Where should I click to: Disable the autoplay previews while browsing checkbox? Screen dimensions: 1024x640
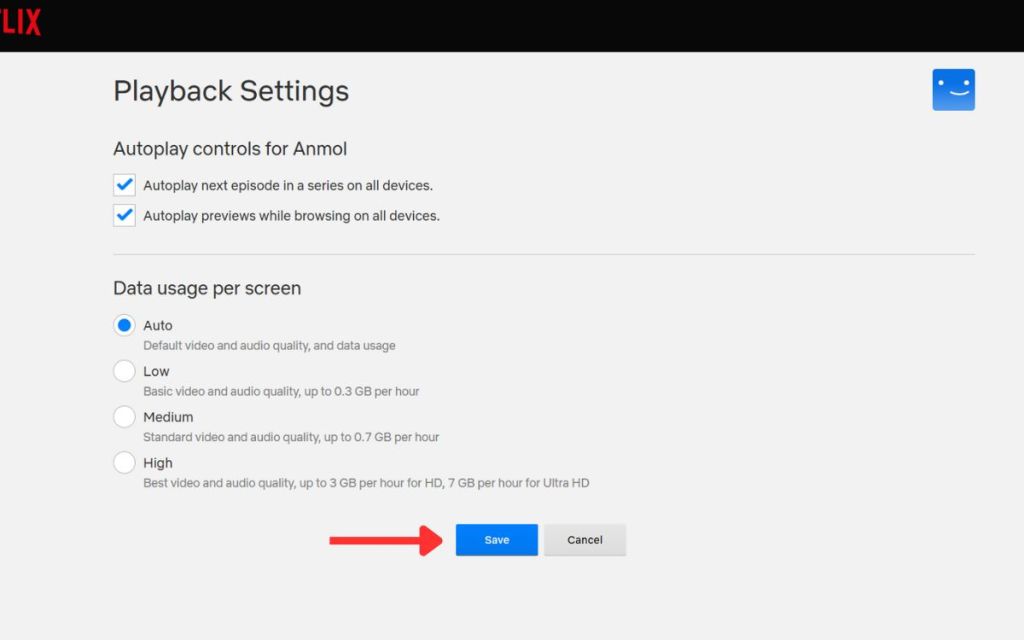point(124,215)
